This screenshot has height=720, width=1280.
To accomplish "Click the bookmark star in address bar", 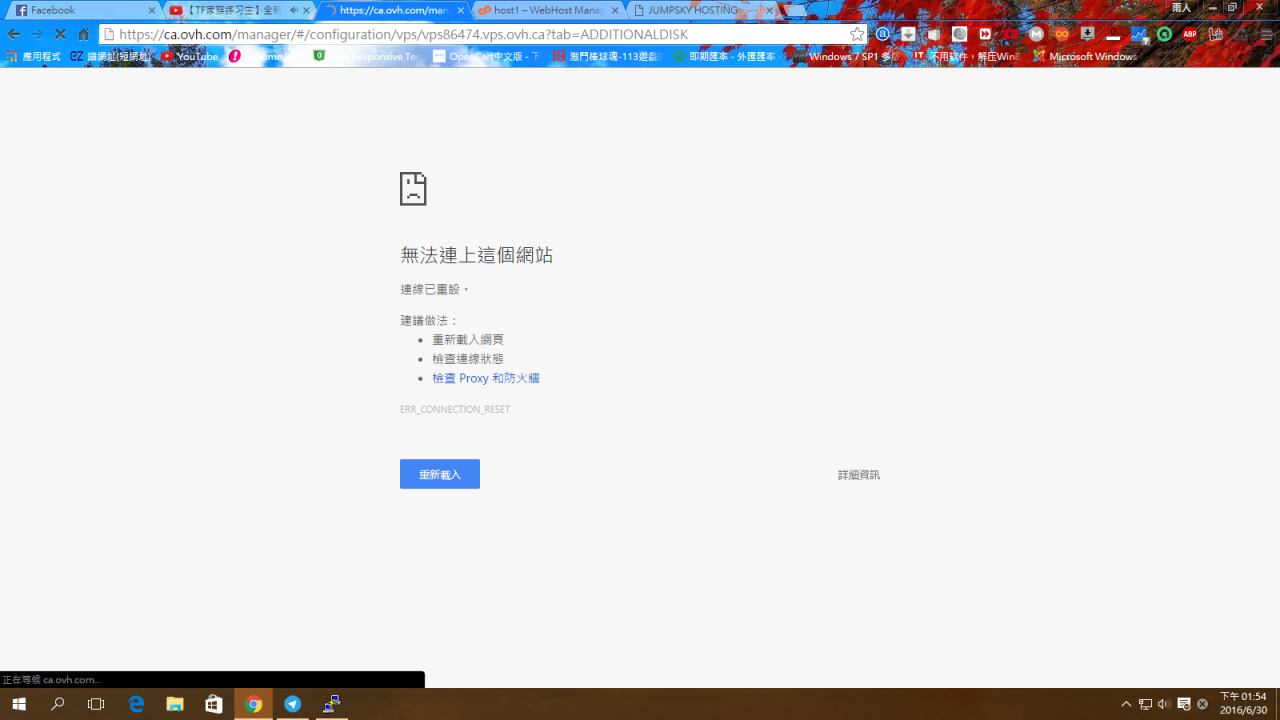I will pos(857,34).
